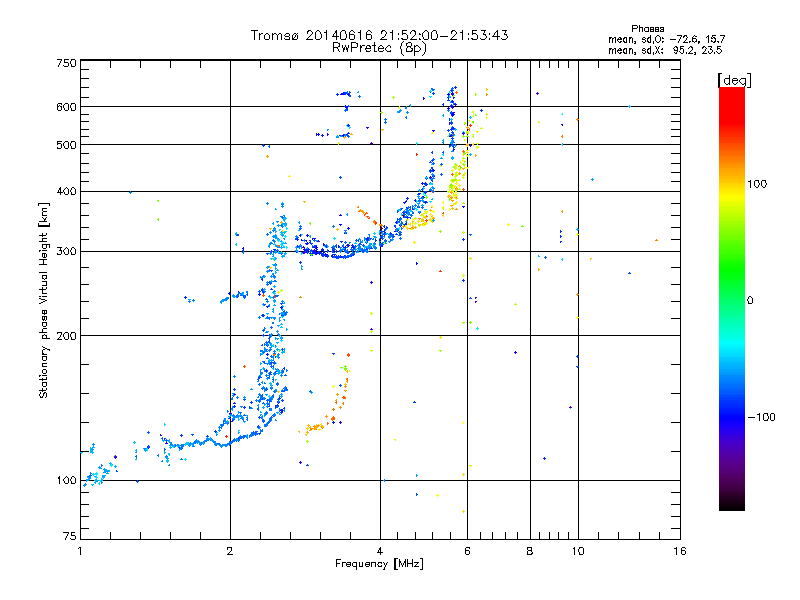Click the colorbar label '0'
The height and width of the screenshot is (600, 800).
click(750, 301)
